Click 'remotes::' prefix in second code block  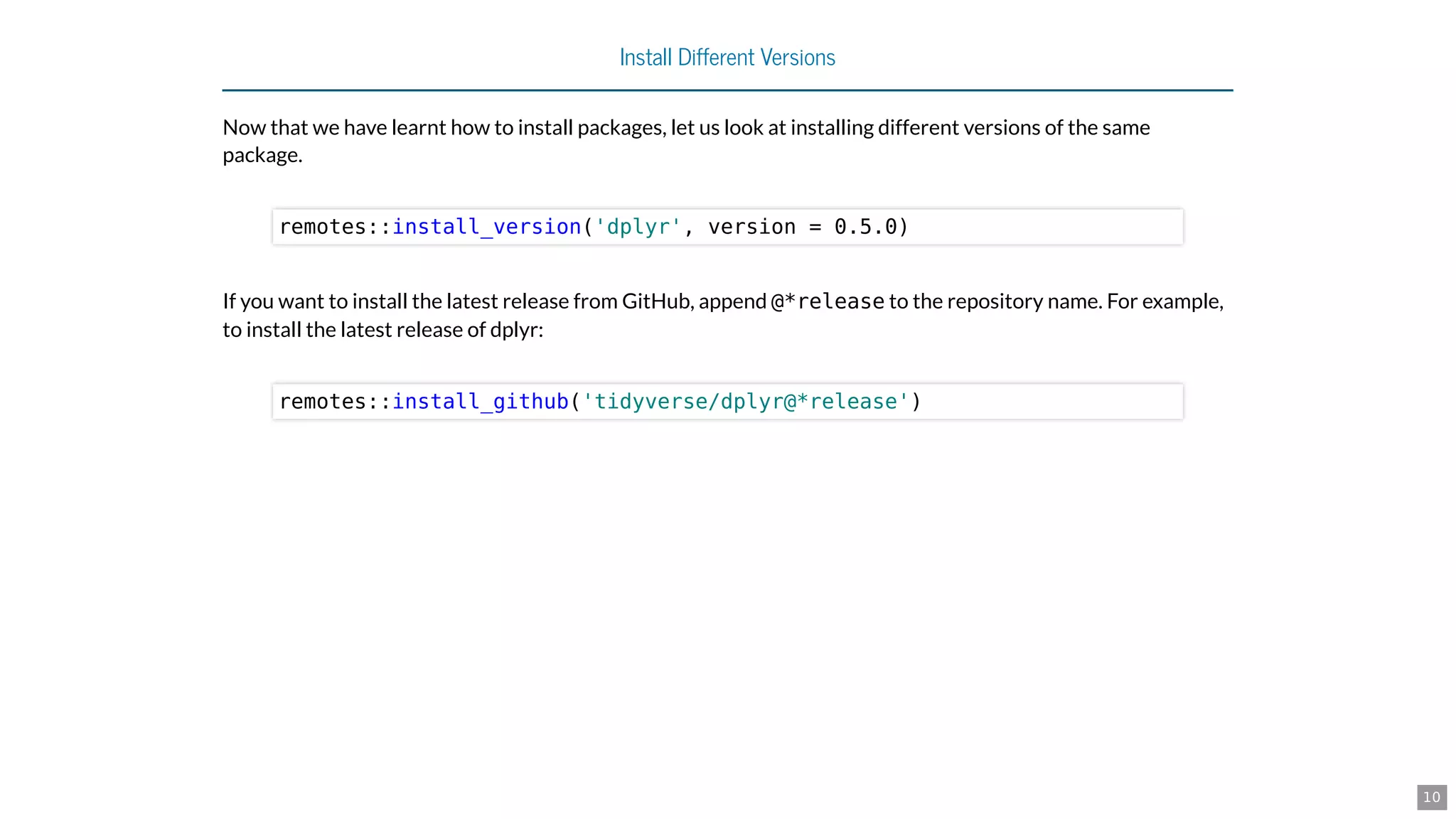tap(334, 402)
